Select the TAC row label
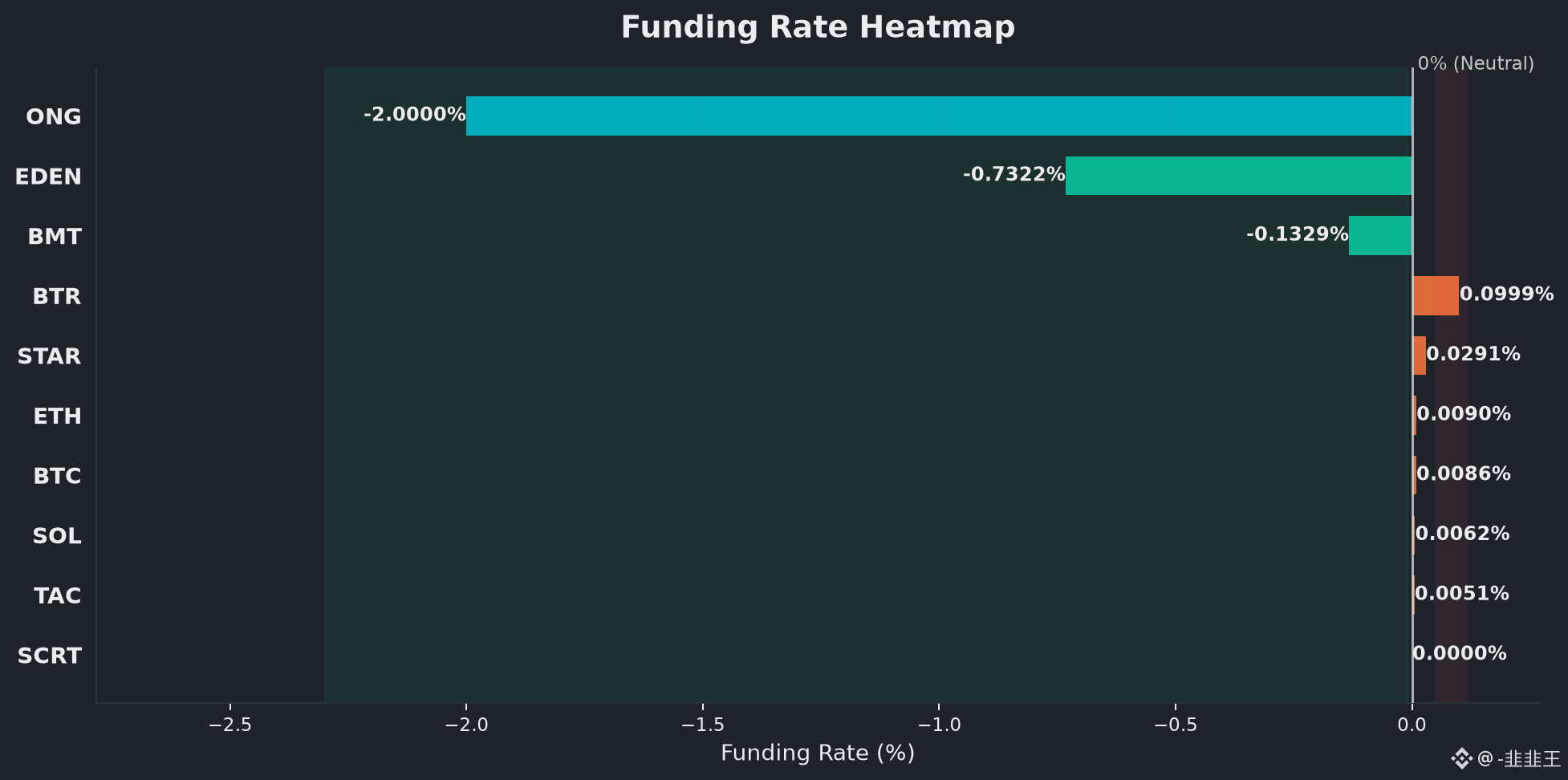1568x780 pixels. click(58, 595)
